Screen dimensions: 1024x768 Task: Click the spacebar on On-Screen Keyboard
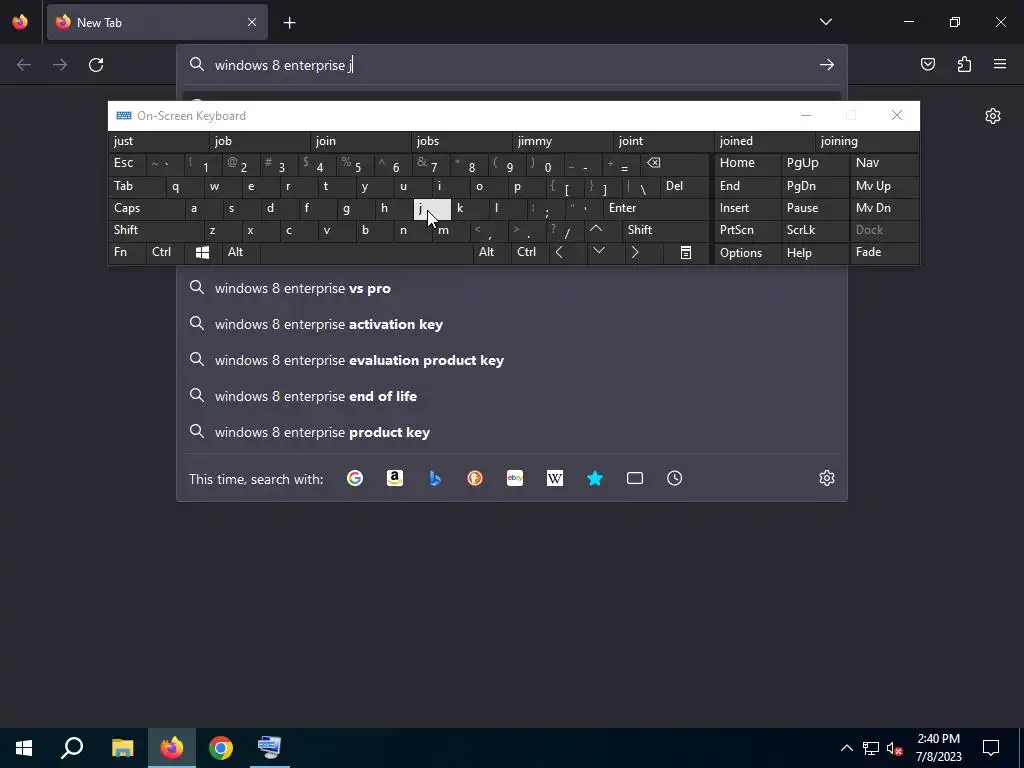(366, 252)
